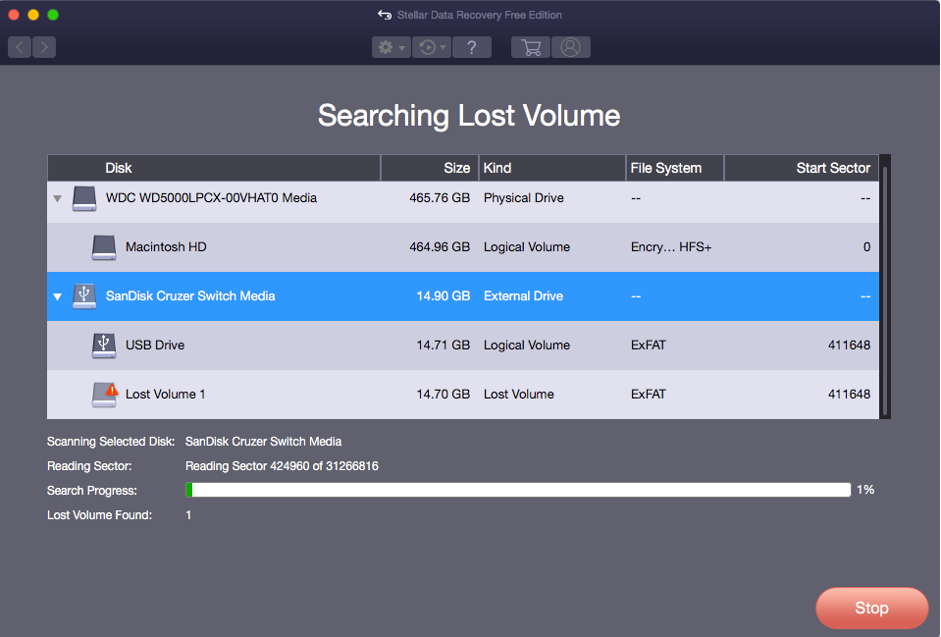Sort by the Size column header
The height and width of the screenshot is (637, 941).
click(x=430, y=168)
